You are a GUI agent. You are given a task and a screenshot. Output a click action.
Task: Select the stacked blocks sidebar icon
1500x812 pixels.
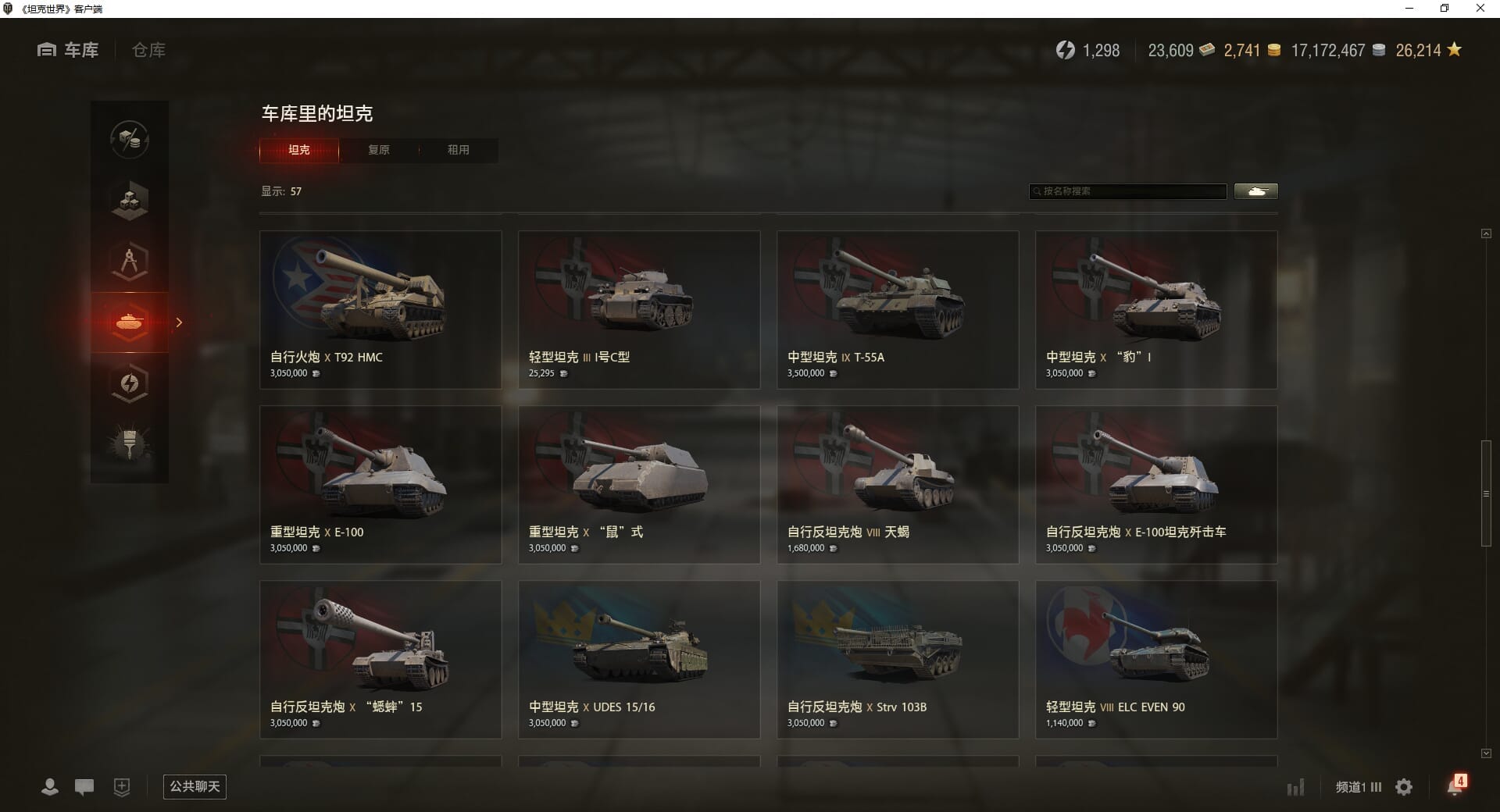click(x=130, y=200)
